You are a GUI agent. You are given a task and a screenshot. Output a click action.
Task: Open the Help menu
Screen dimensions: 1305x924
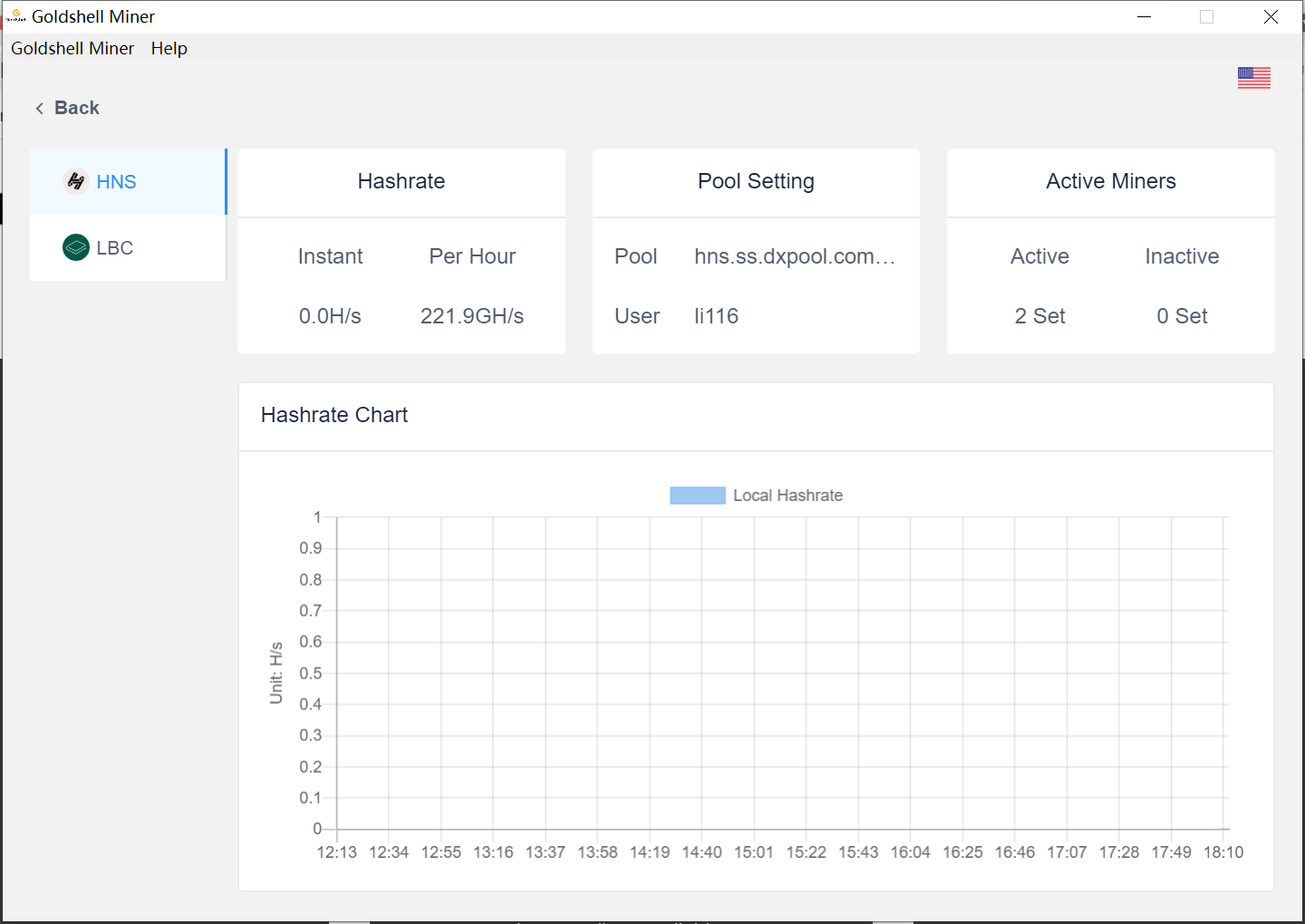tap(169, 48)
